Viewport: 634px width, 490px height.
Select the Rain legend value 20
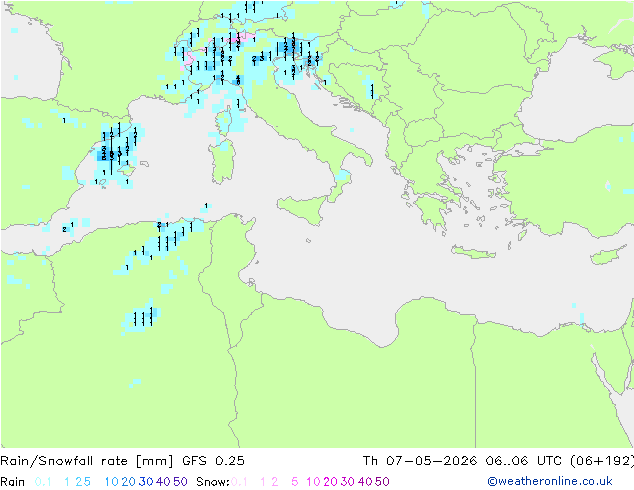click(x=129, y=482)
